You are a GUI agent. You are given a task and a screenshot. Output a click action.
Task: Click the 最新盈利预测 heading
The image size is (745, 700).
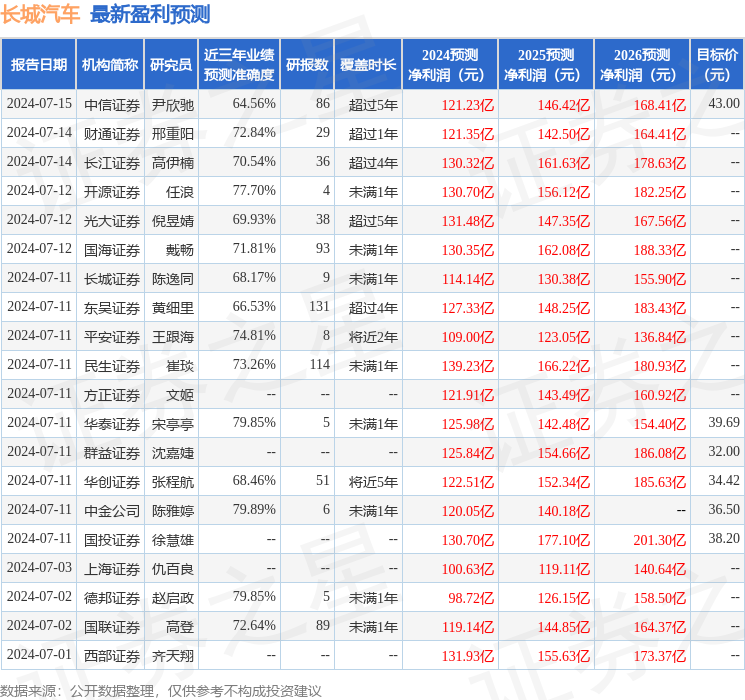coord(150,14)
